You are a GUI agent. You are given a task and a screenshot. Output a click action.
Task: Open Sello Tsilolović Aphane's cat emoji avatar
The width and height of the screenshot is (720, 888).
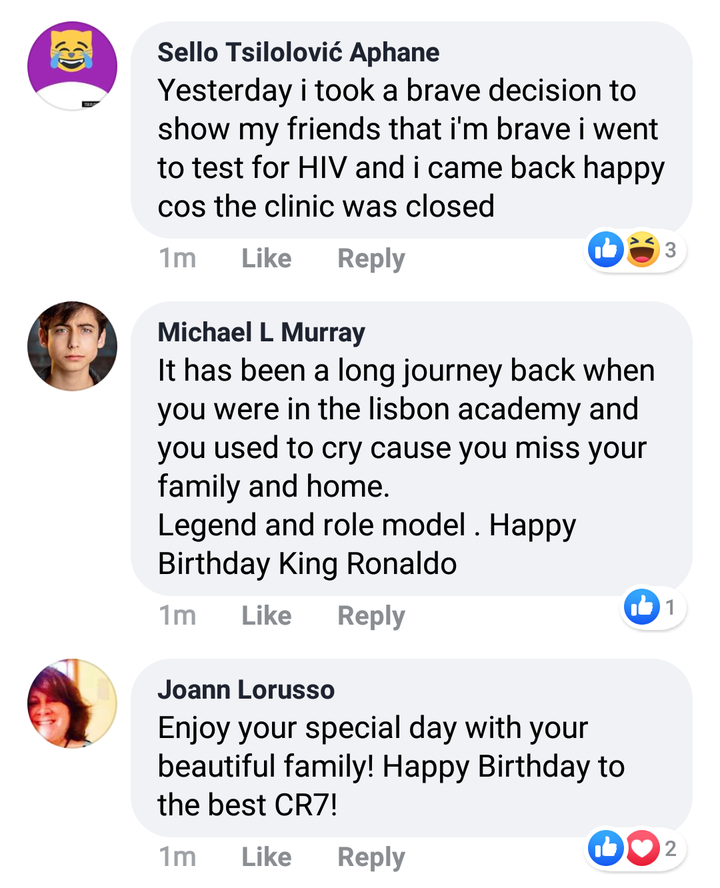click(x=73, y=66)
